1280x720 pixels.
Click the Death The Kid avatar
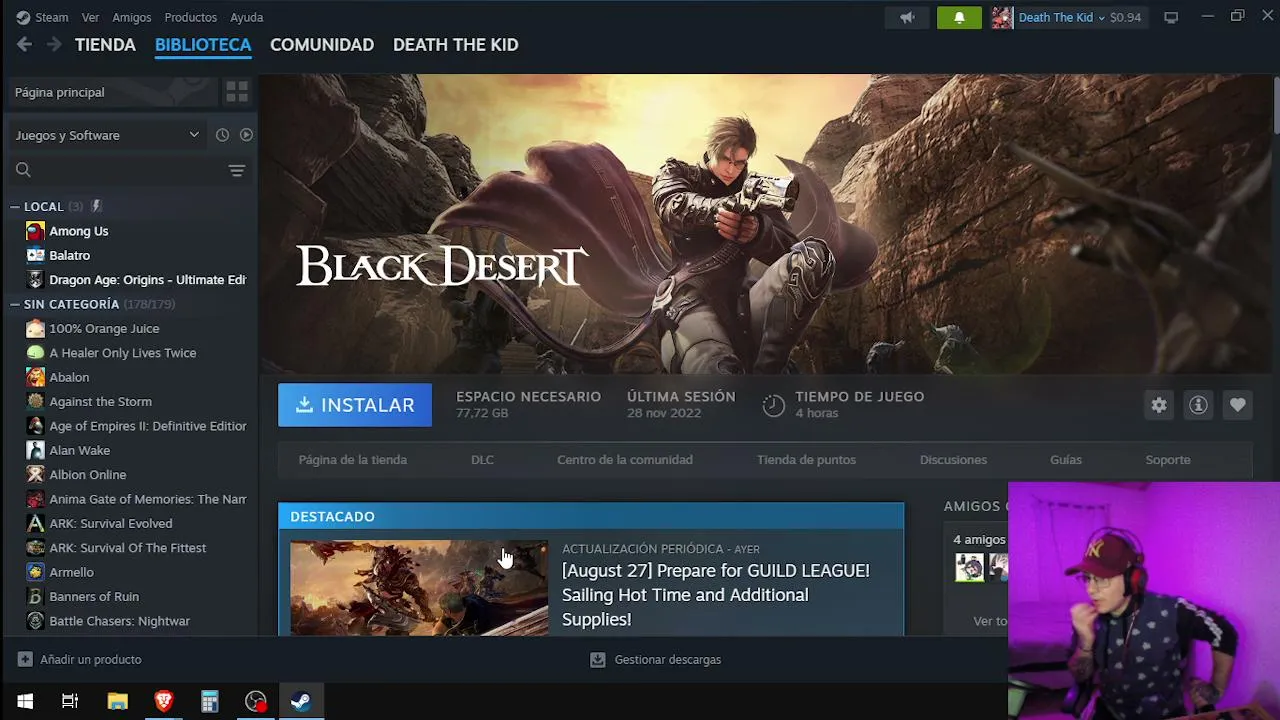(1002, 17)
